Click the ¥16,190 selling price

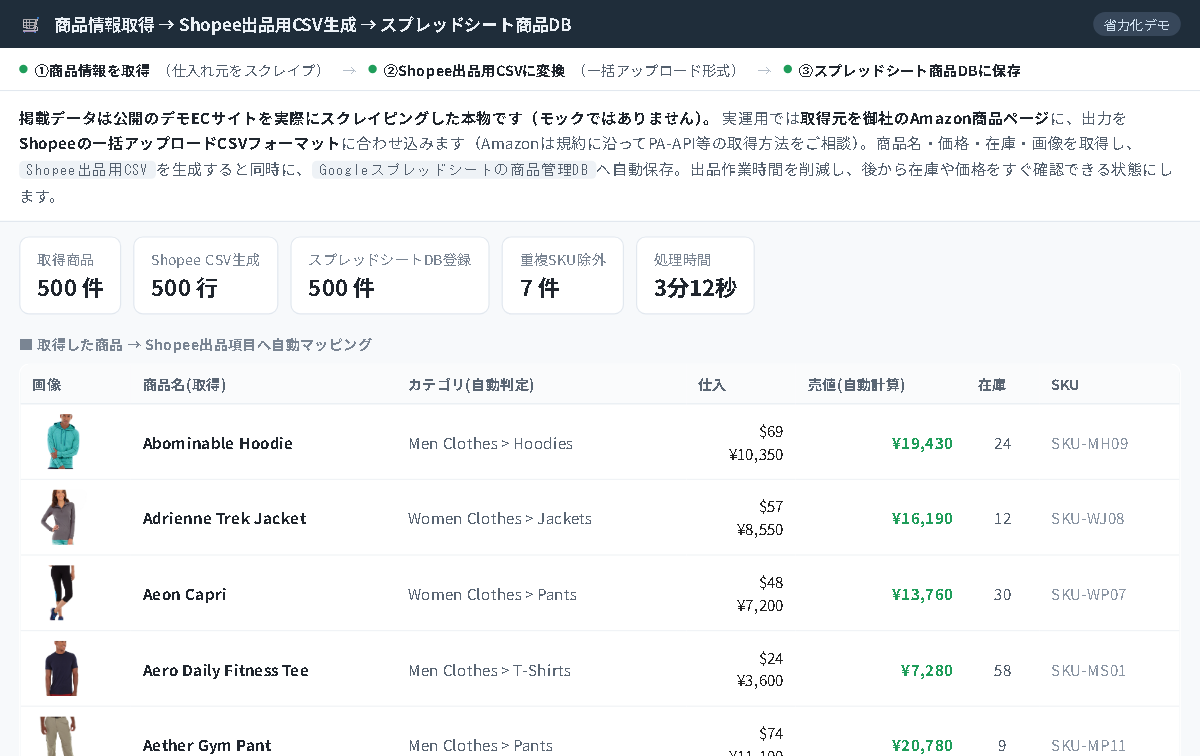tap(922, 518)
